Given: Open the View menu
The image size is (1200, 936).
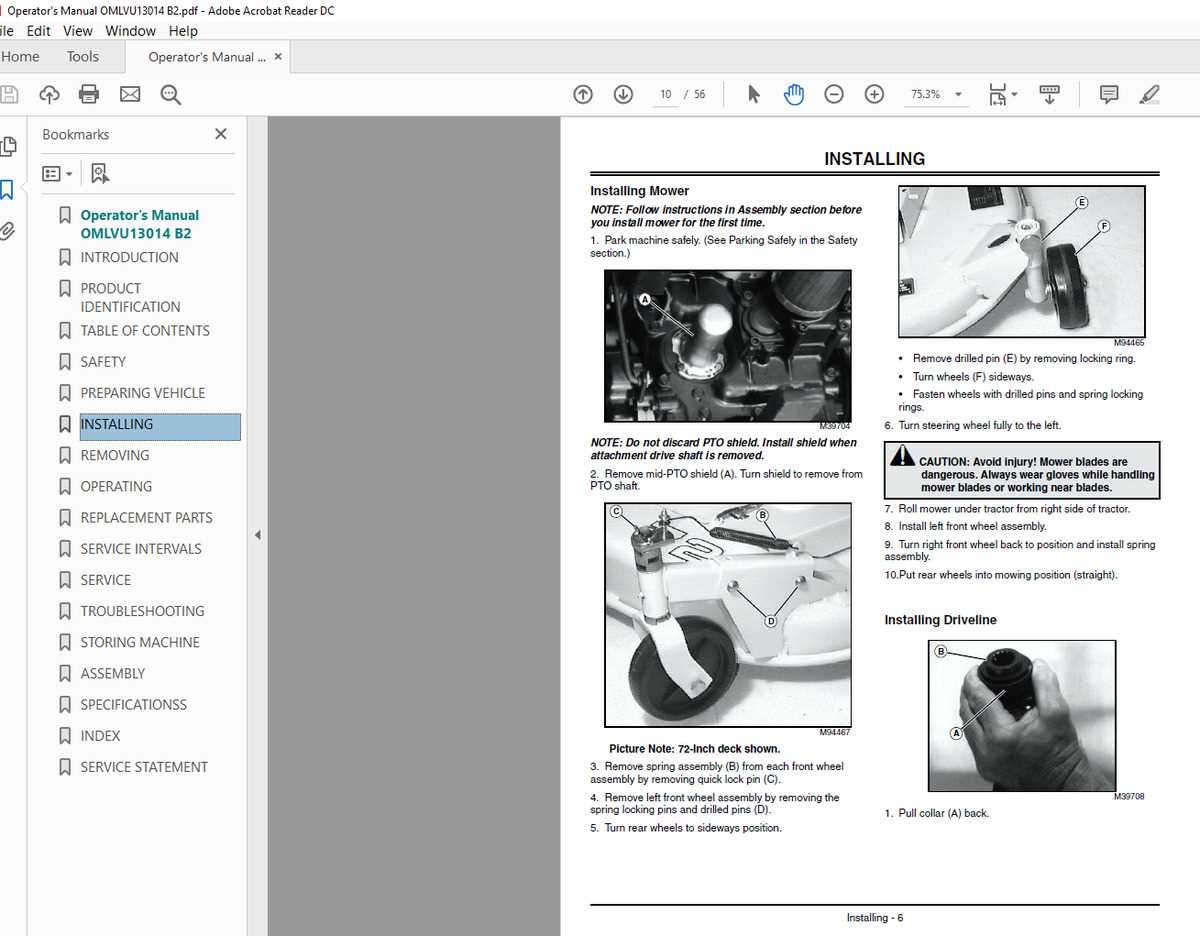Looking at the screenshot, I should [78, 31].
